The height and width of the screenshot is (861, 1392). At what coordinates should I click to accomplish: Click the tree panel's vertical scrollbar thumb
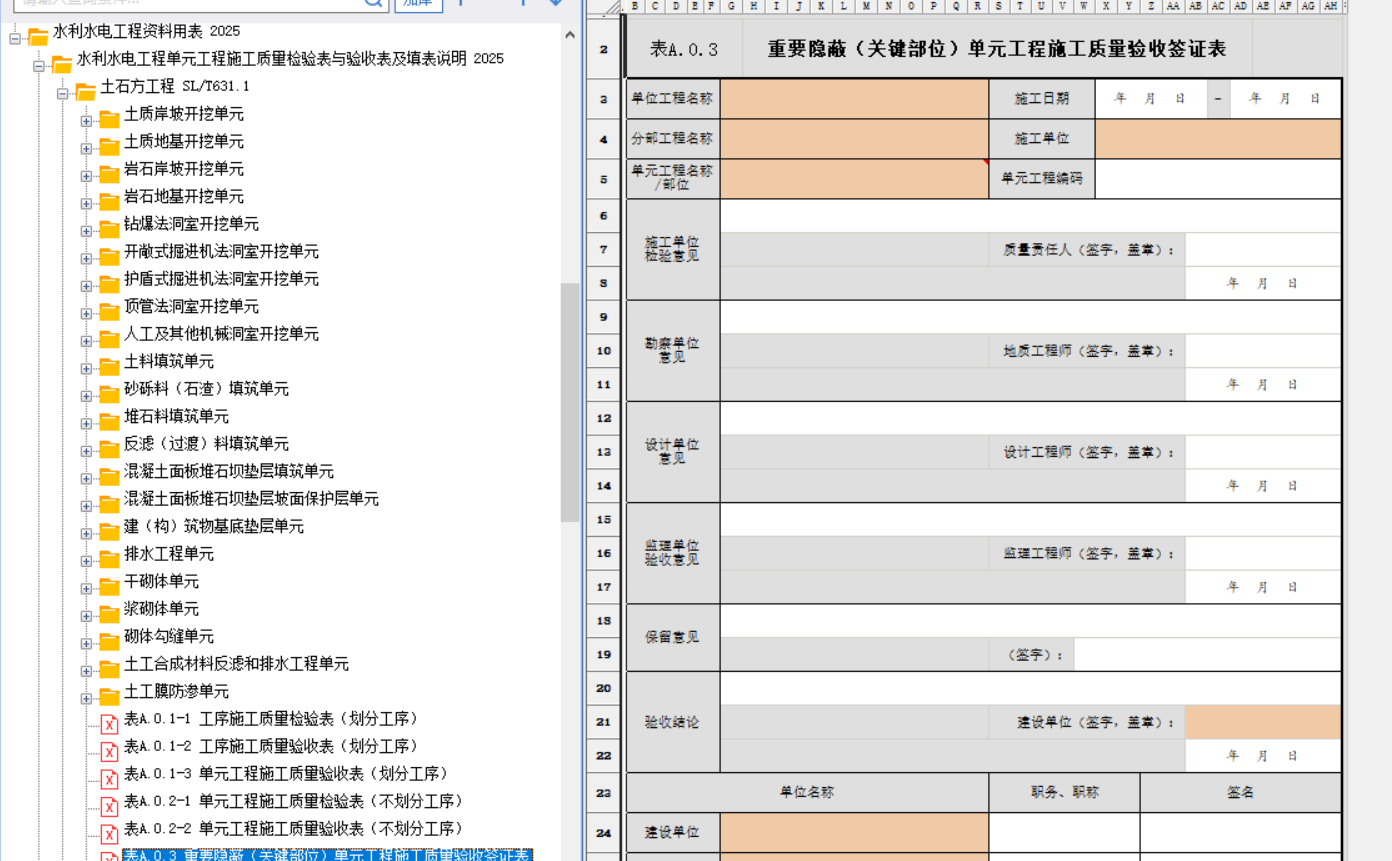pos(570,402)
